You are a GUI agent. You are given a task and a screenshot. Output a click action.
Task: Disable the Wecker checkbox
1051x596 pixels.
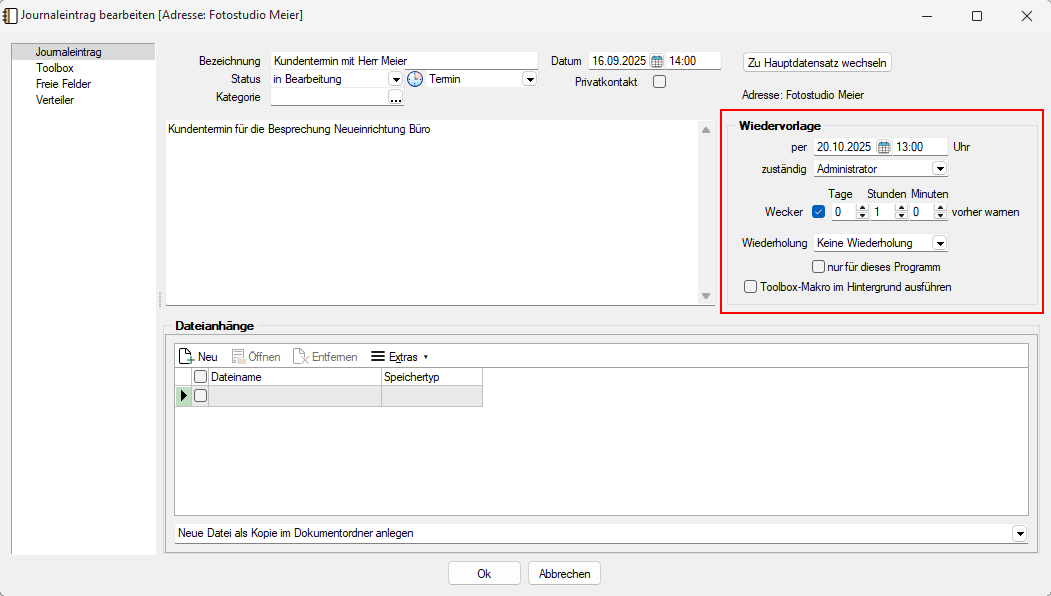[818, 212]
